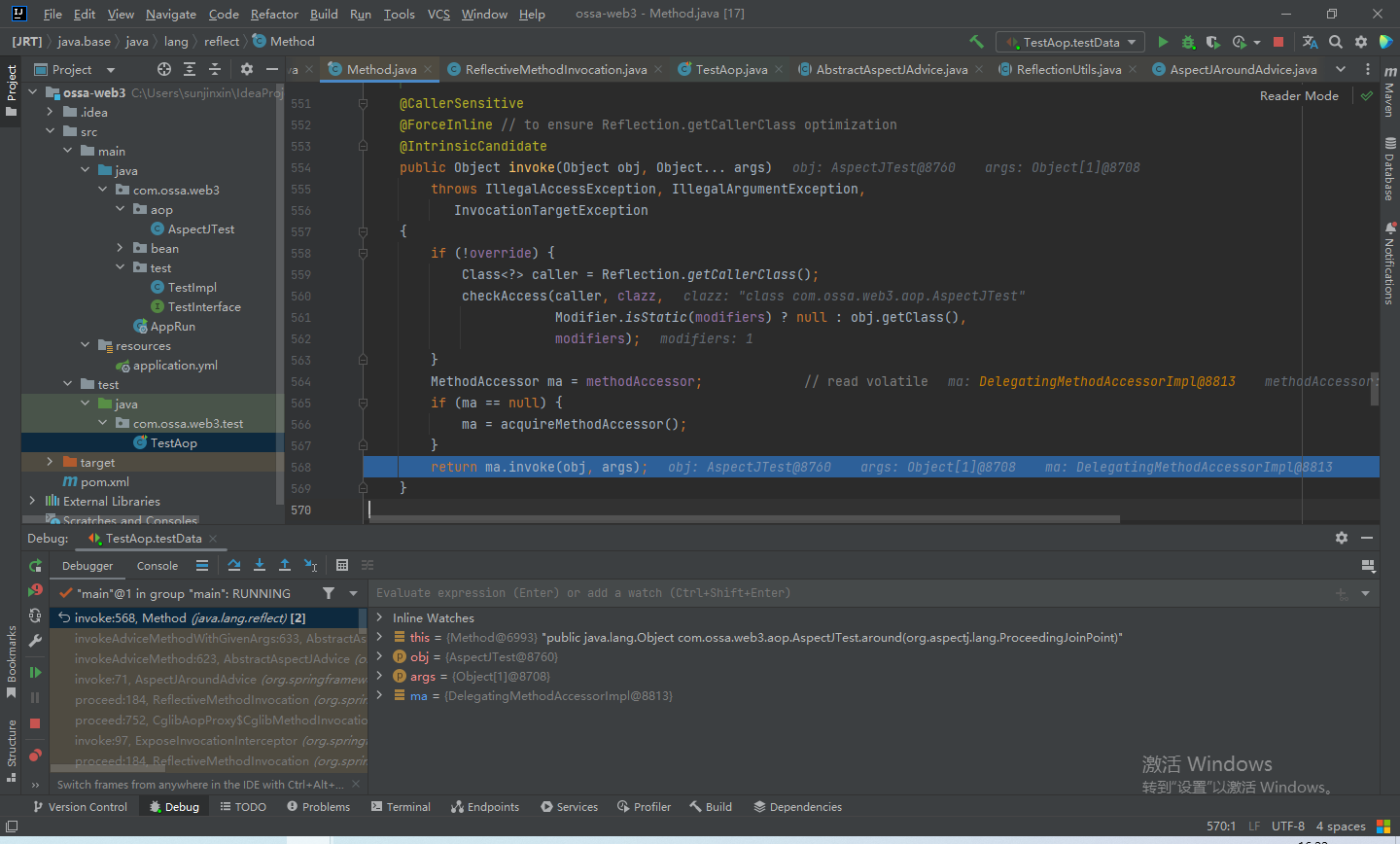This screenshot has width=1400, height=844.
Task: Expand the 'this' variable
Action: click(x=379, y=637)
